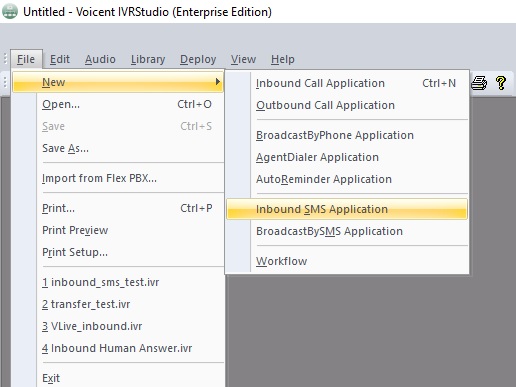Screen dimensions: 516x387
Task: Click the Voicent IVRStudio title bar icon
Action: tap(10, 11)
